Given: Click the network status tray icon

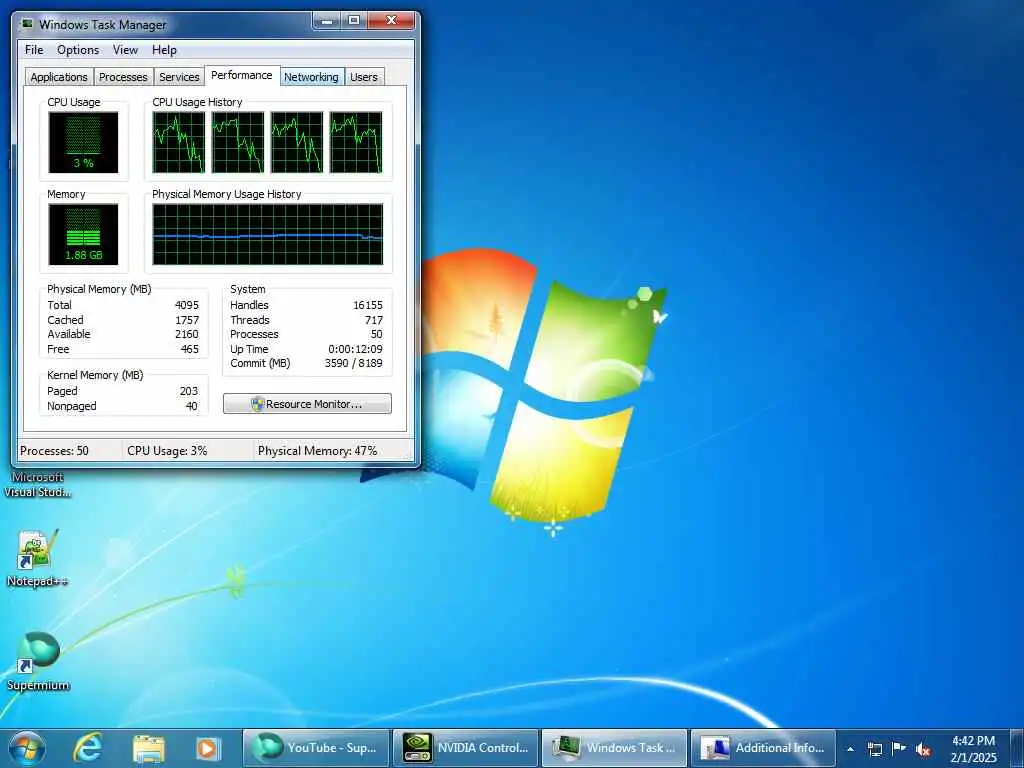Looking at the screenshot, I should (x=875, y=749).
